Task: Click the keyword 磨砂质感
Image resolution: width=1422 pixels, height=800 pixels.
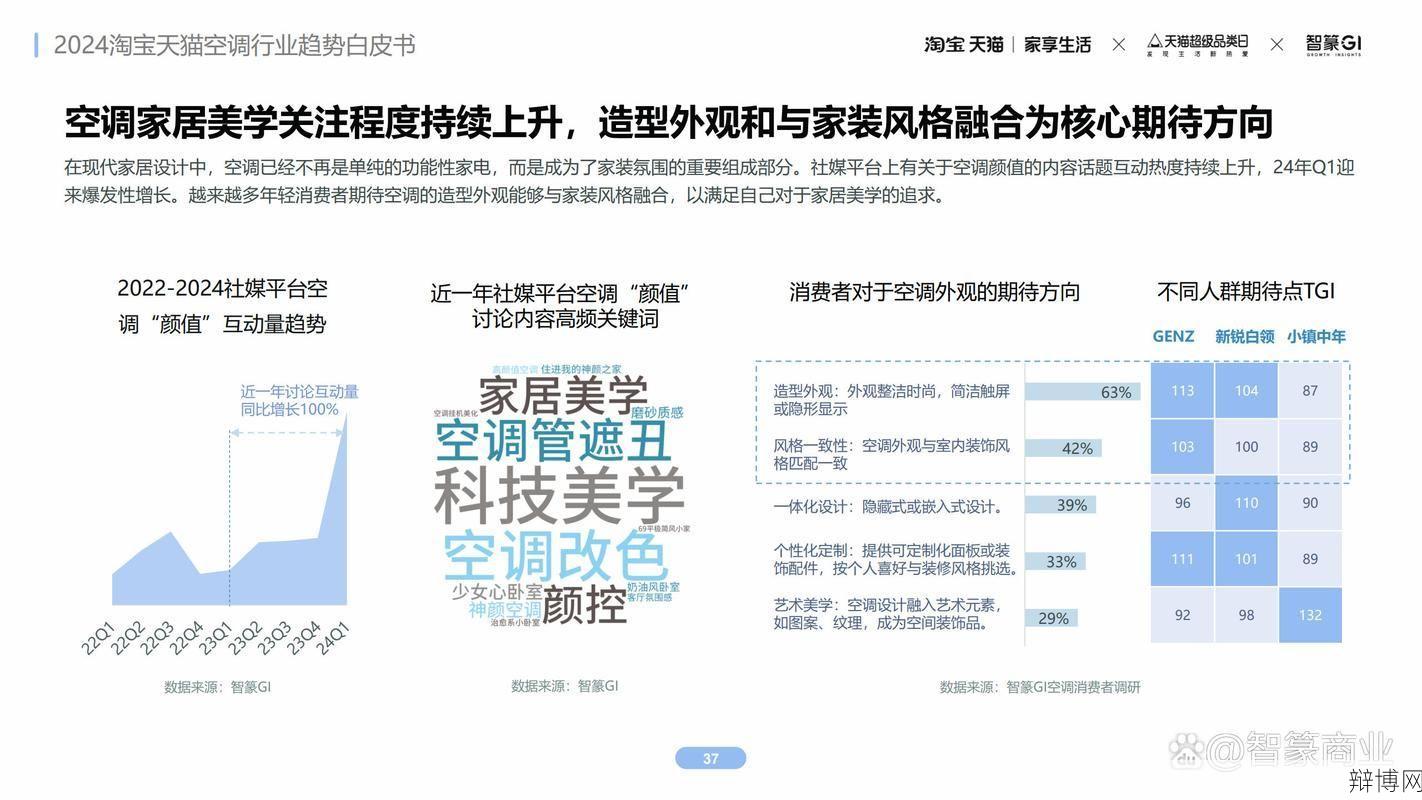Action: 657,412
